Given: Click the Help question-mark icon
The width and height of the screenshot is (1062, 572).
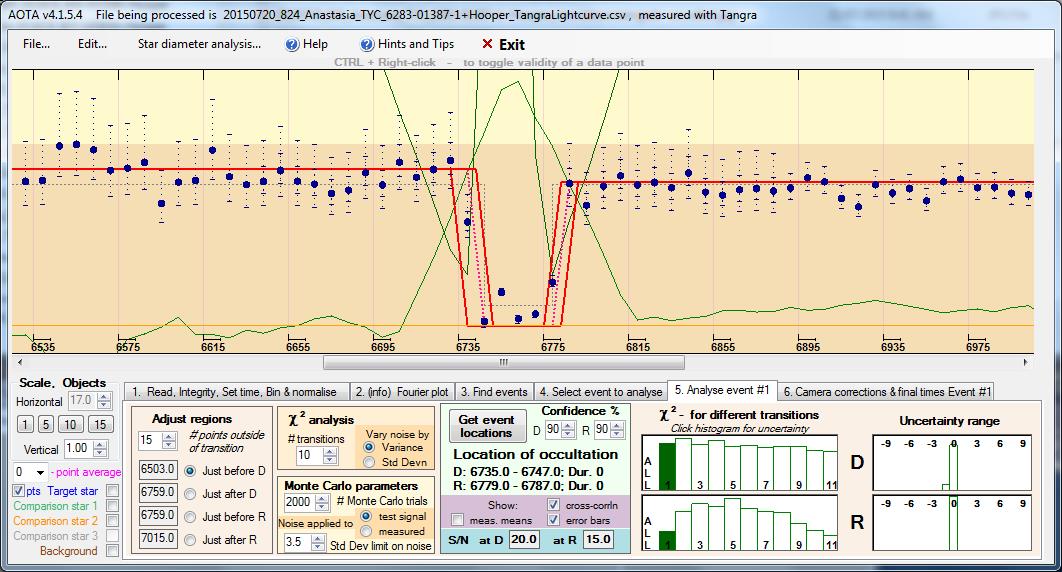Looking at the screenshot, I should (292, 45).
